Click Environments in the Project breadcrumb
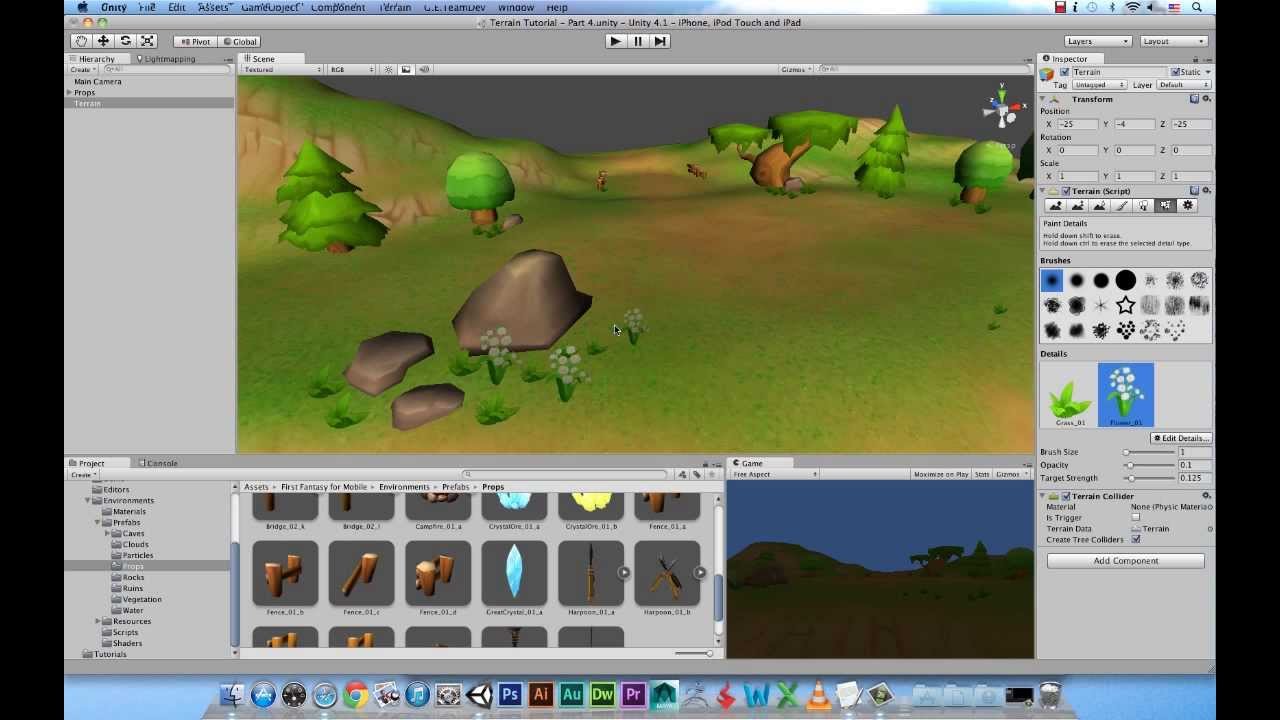This screenshot has width=1280, height=720. pyautogui.click(x=404, y=487)
